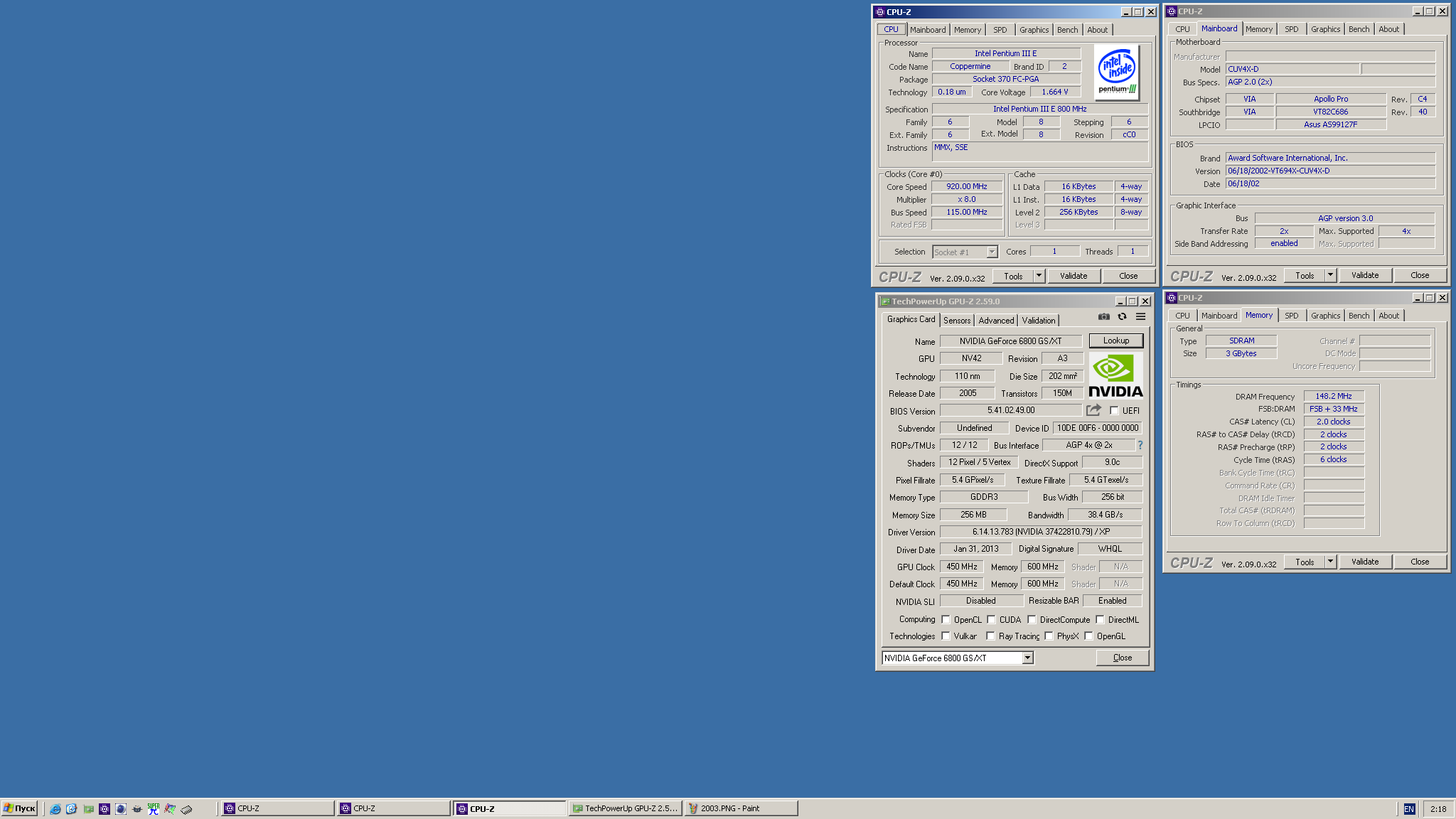Take a GPU-Z screenshot with the camera icon
The height and width of the screenshot is (819, 1456).
(x=1103, y=317)
